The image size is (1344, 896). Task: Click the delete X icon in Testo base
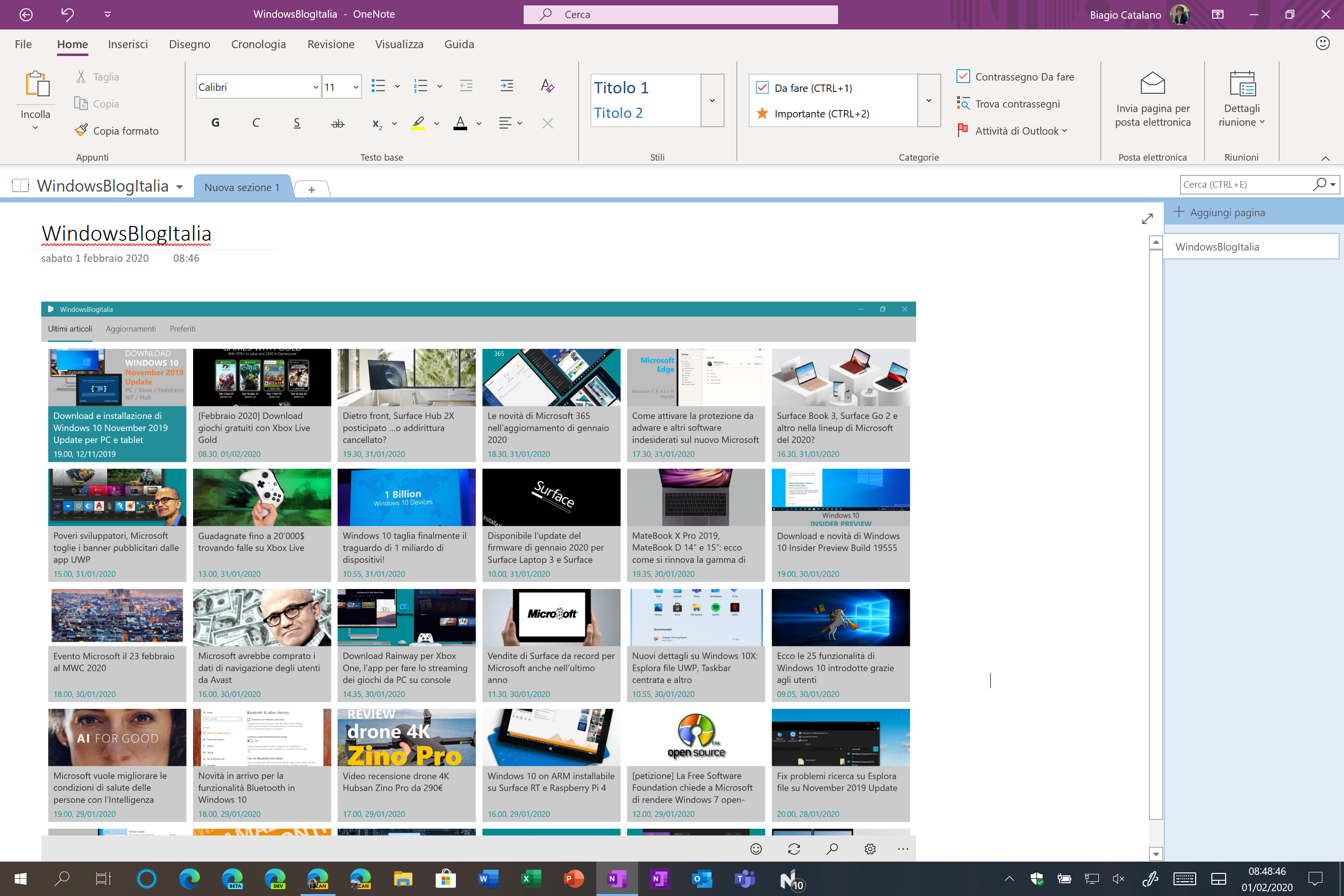click(547, 123)
